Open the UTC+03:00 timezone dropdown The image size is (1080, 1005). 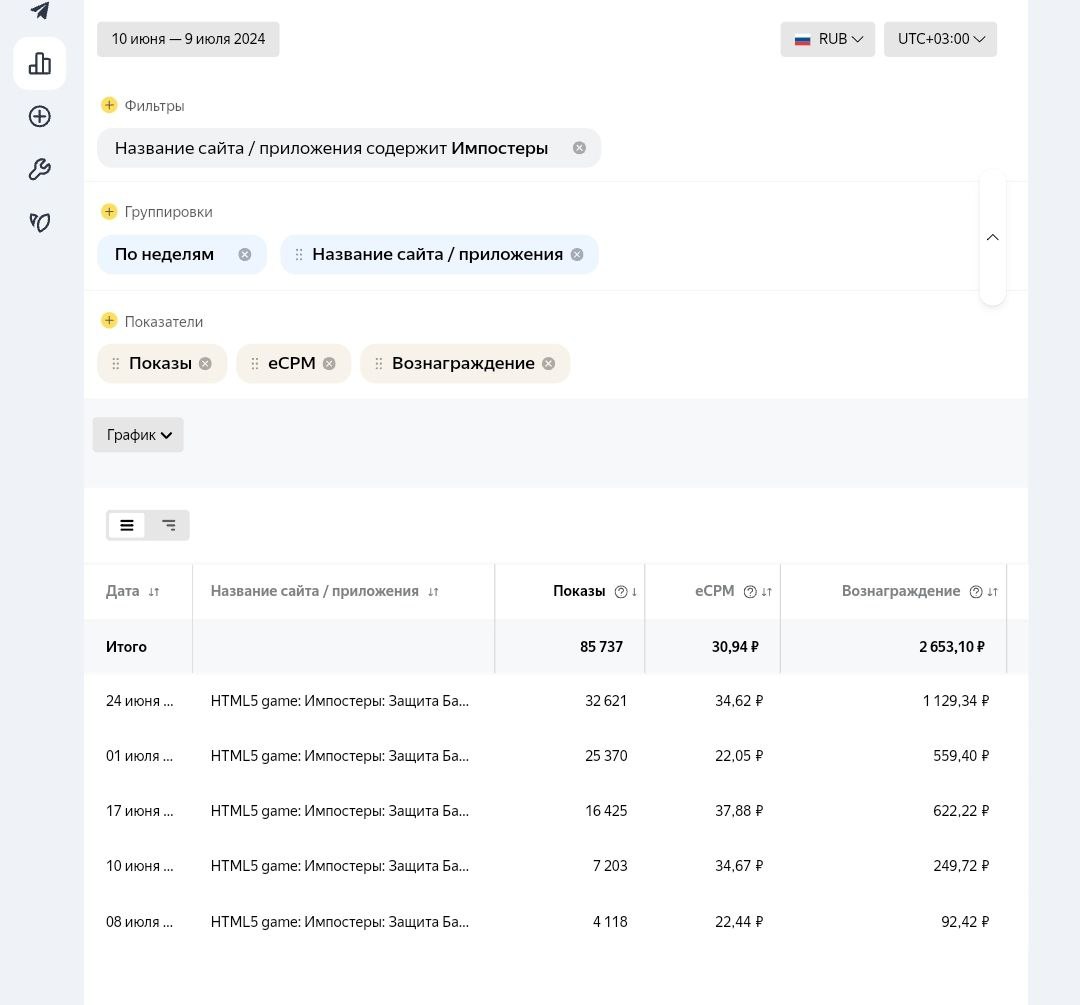pos(940,39)
